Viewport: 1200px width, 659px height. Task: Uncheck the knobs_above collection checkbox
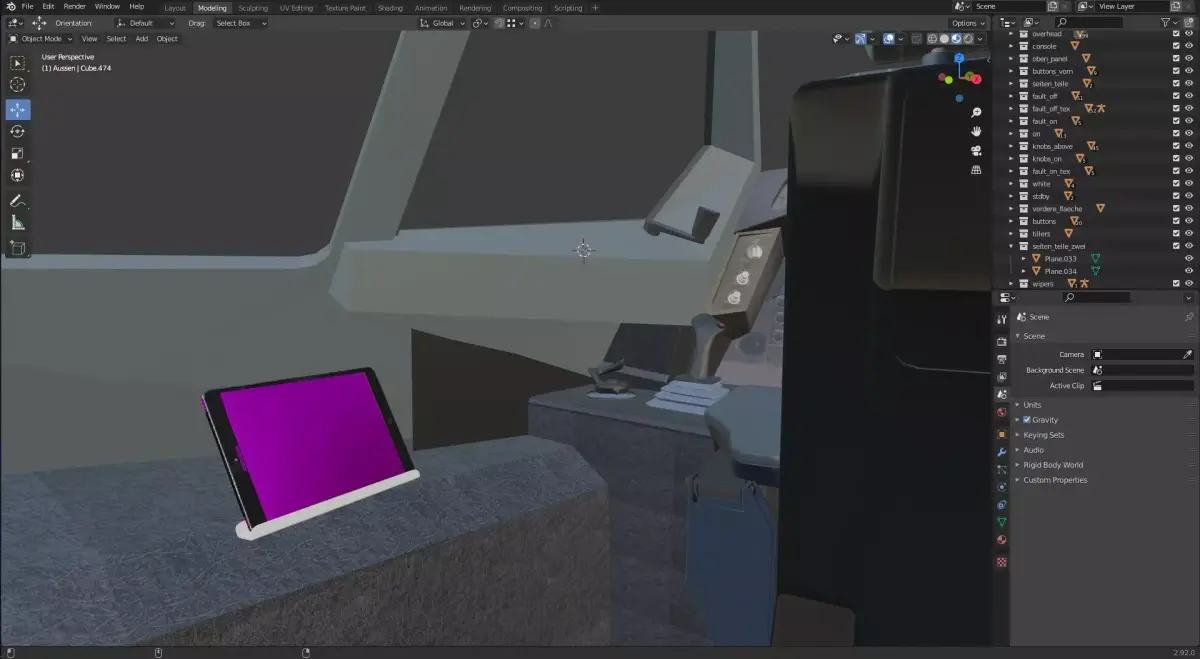(1176, 146)
